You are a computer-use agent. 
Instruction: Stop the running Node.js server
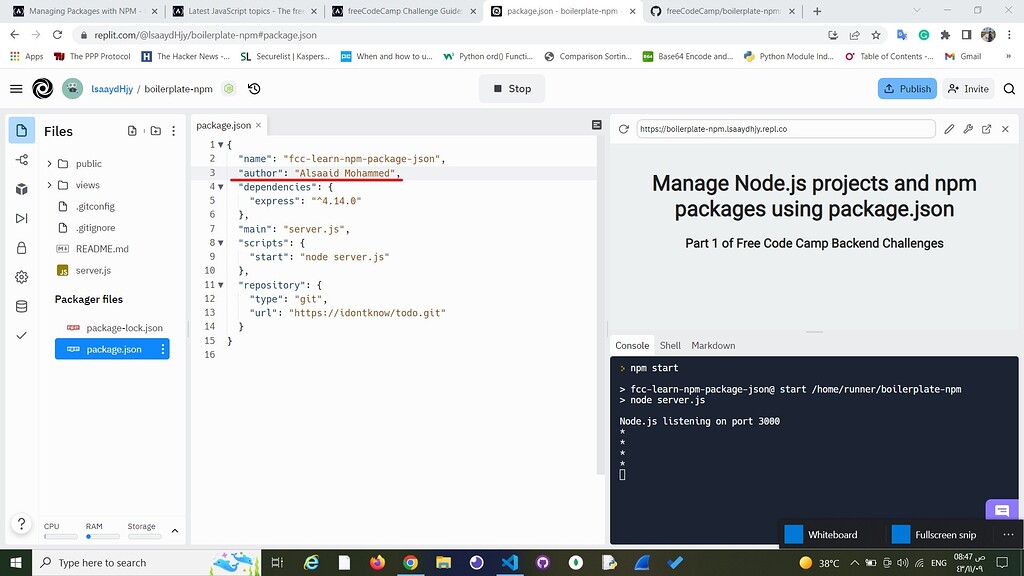(x=511, y=88)
